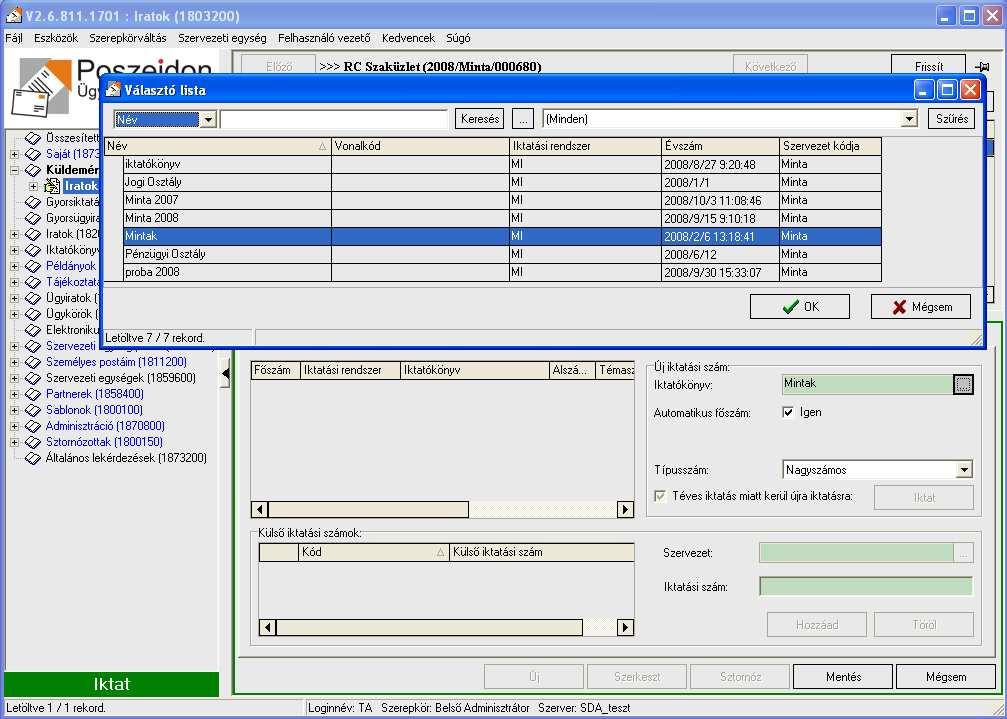Open the Súgó menu

(x=458, y=38)
